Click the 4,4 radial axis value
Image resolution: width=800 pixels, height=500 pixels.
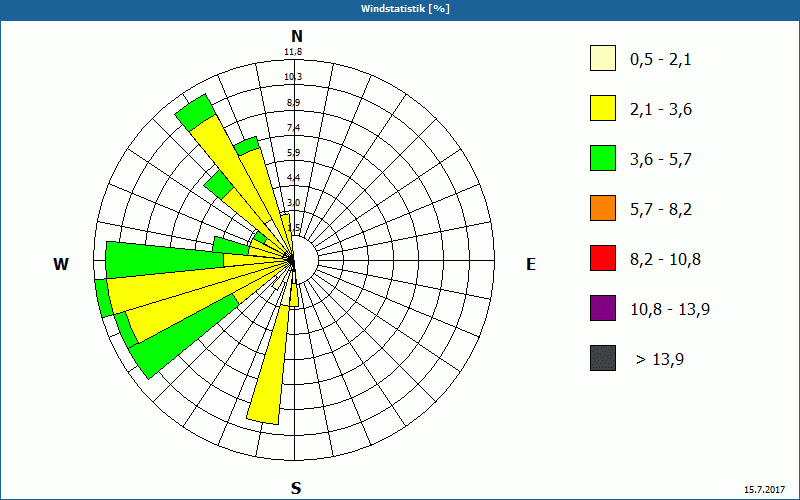click(x=293, y=178)
